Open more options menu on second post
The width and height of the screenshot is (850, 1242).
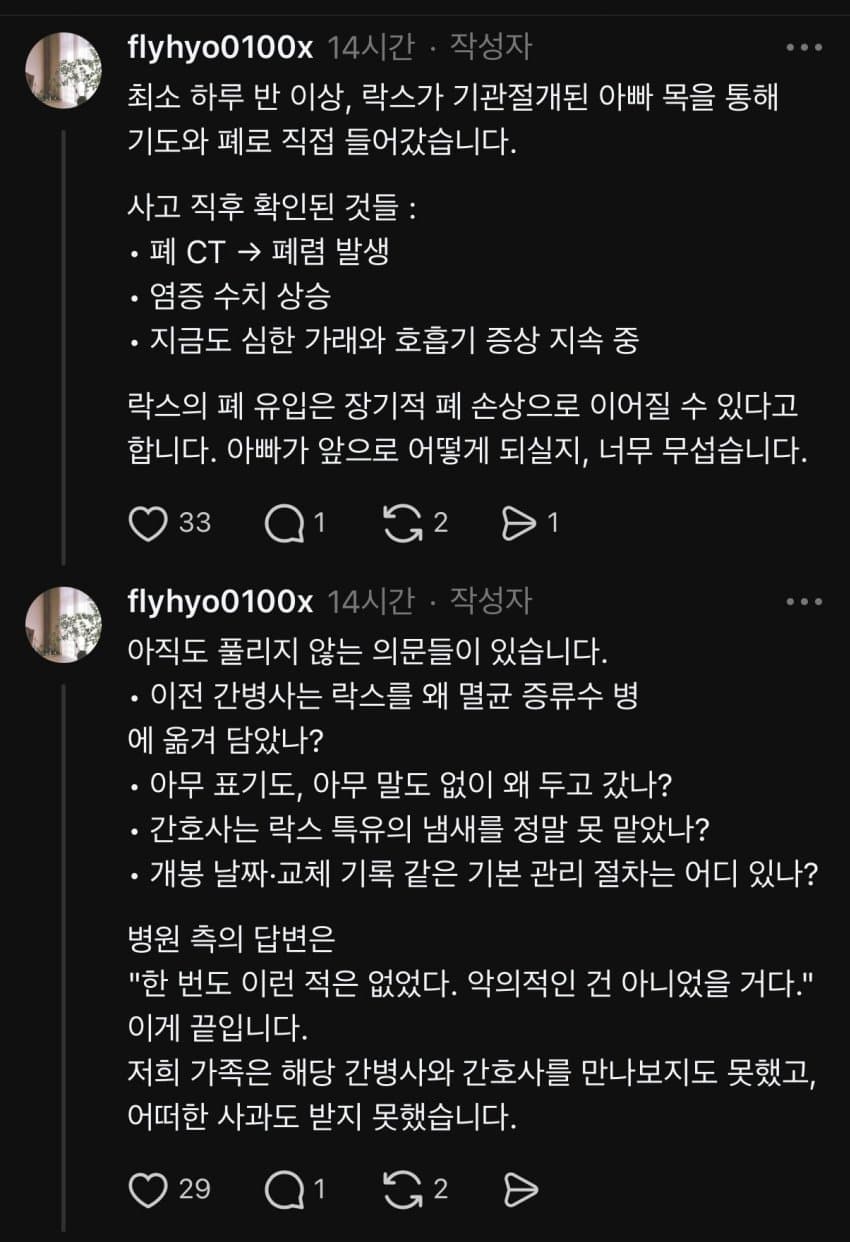coord(804,602)
